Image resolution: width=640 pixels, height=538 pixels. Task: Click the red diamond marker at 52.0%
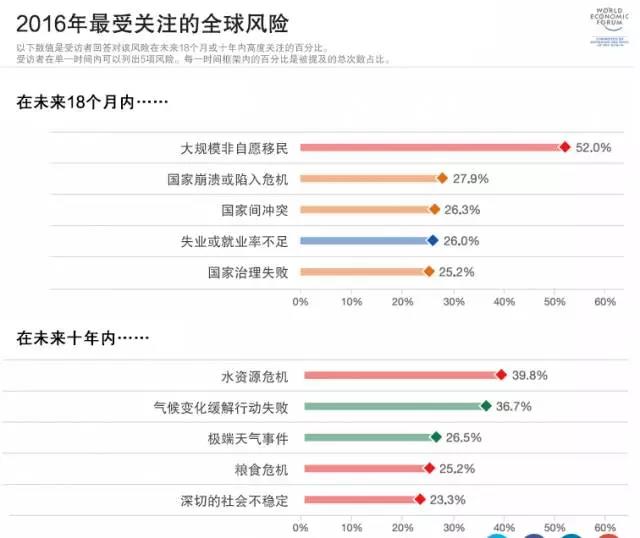(564, 147)
